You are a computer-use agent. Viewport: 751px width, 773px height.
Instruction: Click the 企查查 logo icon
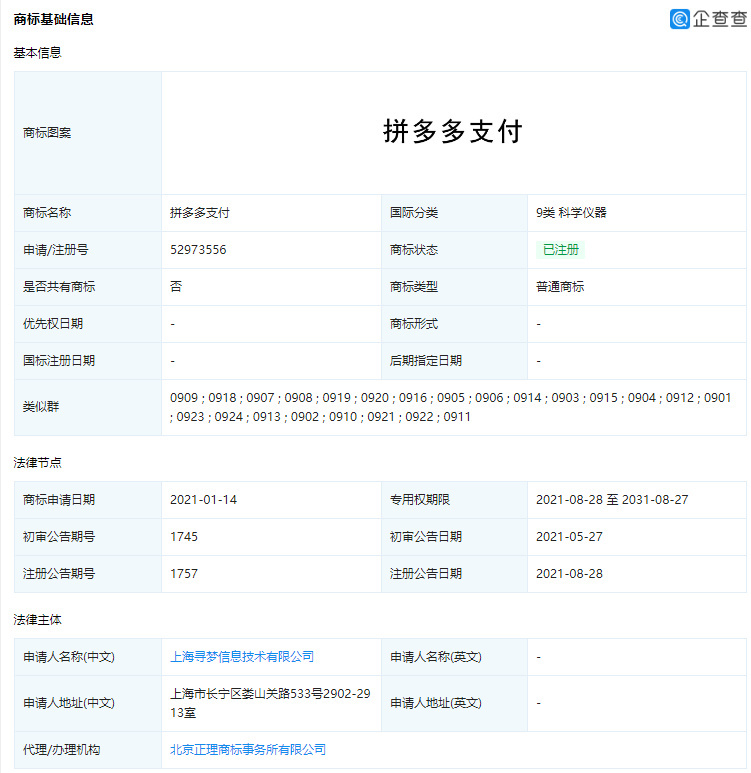681,19
